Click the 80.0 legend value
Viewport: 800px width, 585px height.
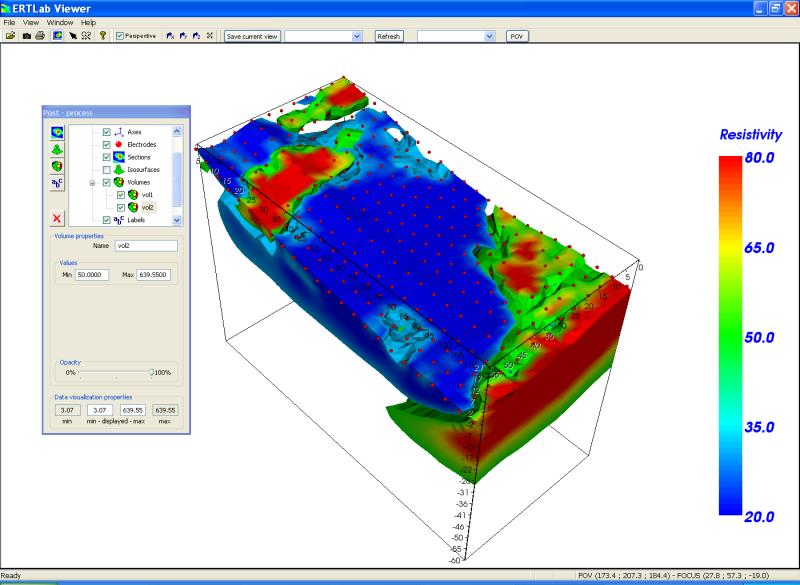759,158
